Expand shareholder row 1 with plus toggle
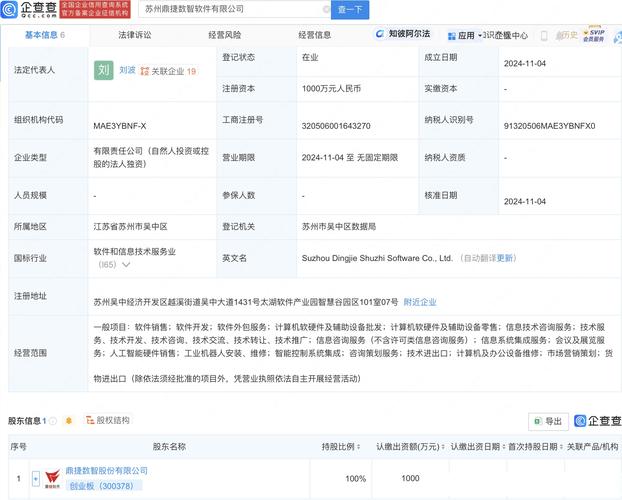This screenshot has width=622, height=500. [x=36, y=479]
